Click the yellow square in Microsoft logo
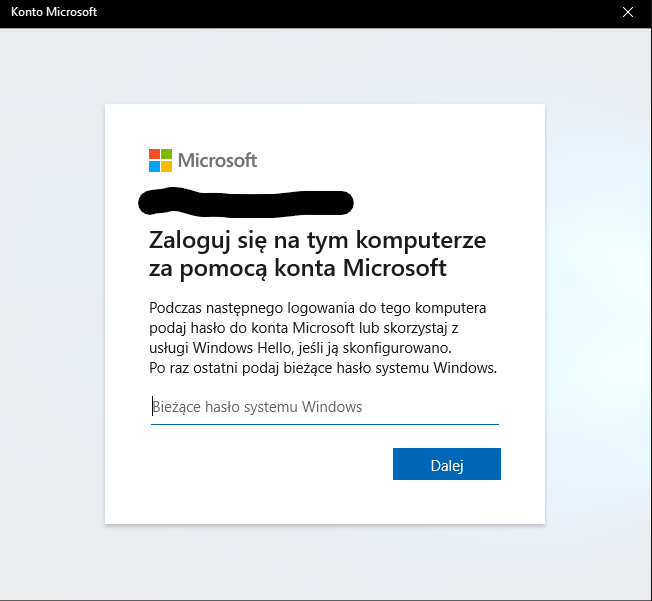The height and width of the screenshot is (601, 652). click(167, 167)
